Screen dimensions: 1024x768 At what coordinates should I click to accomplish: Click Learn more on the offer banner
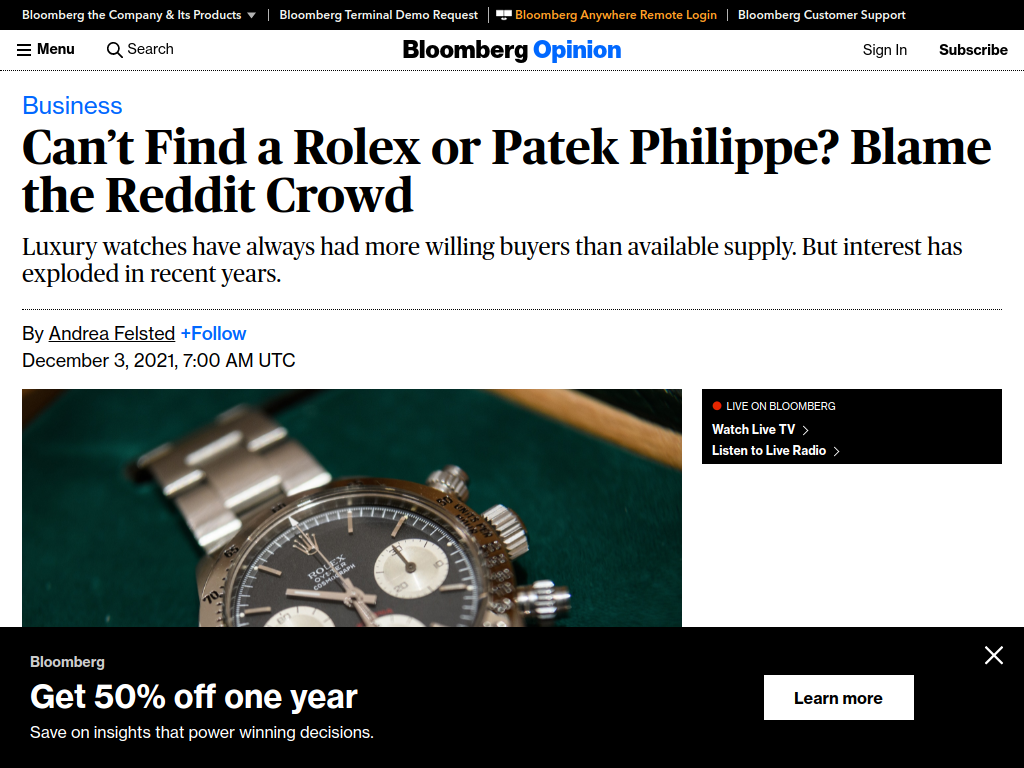(x=839, y=697)
